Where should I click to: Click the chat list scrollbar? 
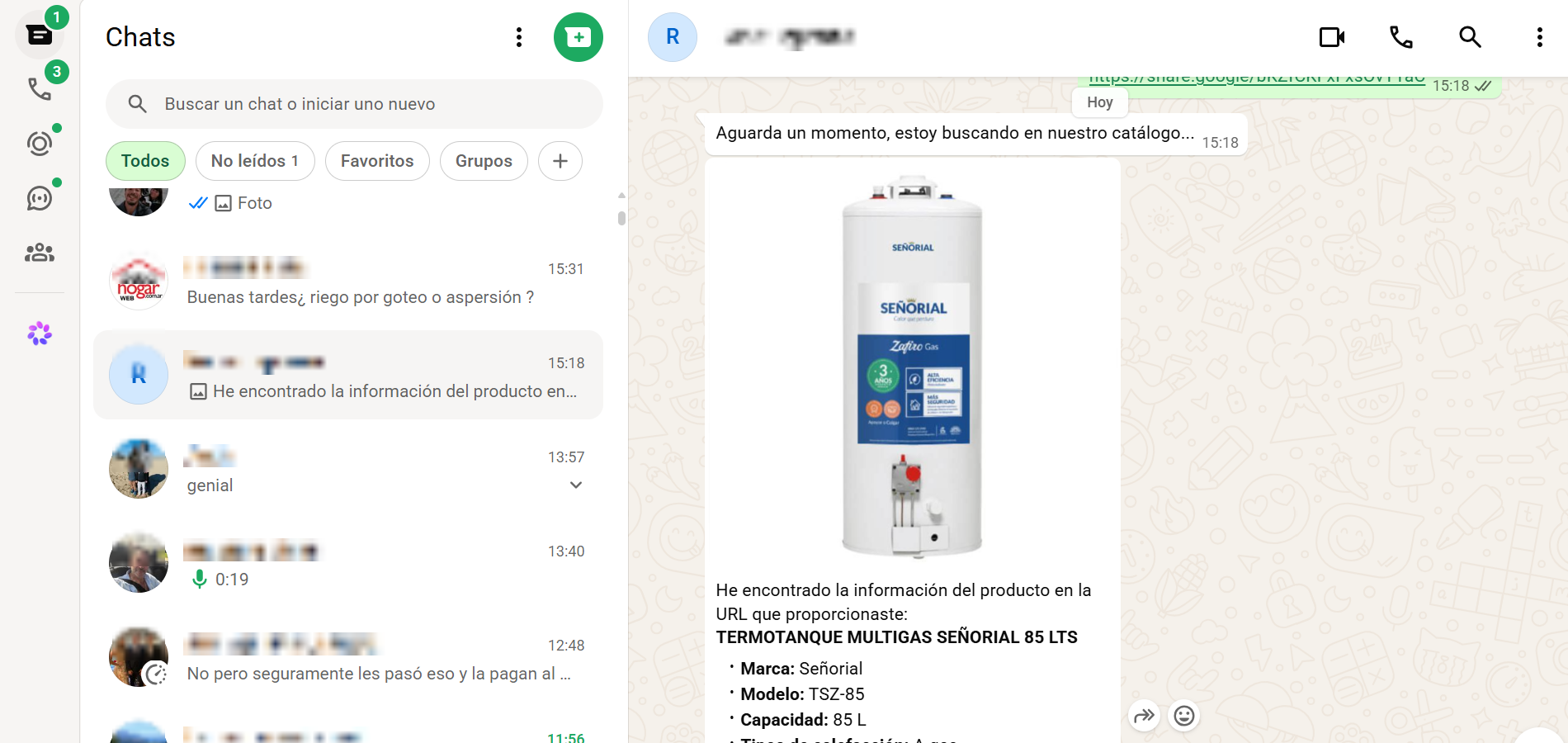point(621,218)
